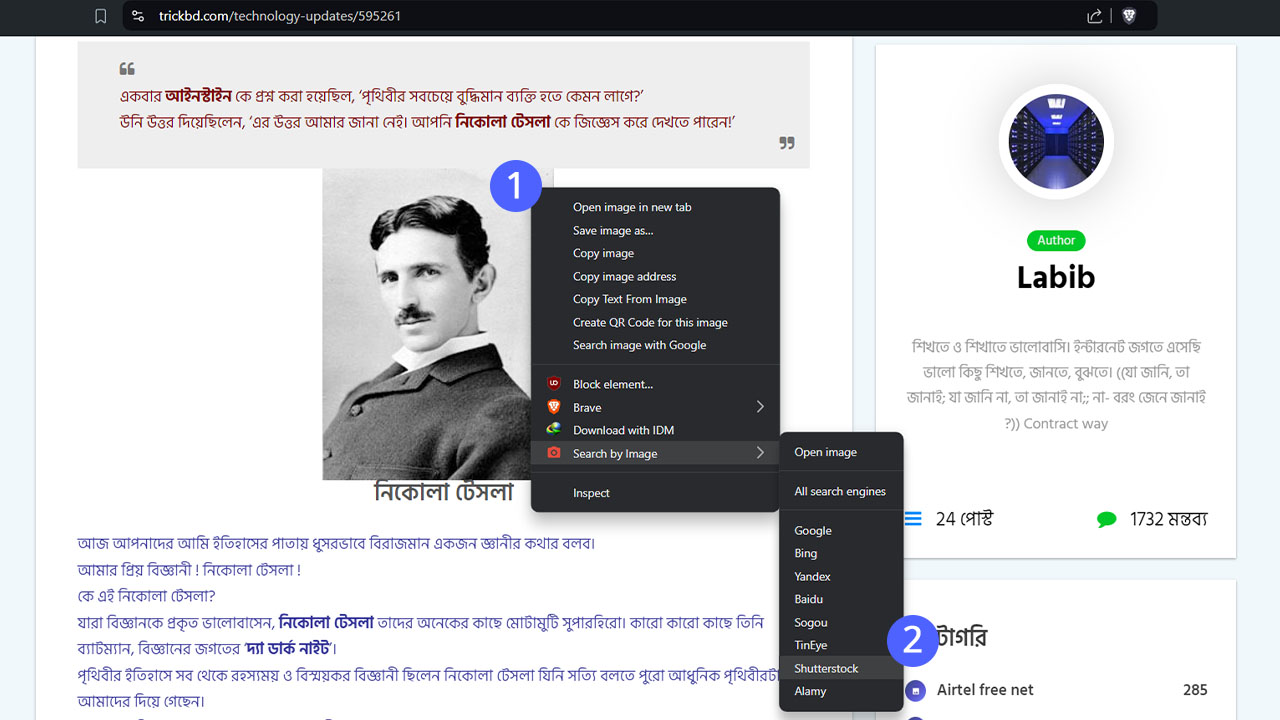This screenshot has width=1280, height=720.
Task: Click the blue posts list icon
Action: coord(913,519)
